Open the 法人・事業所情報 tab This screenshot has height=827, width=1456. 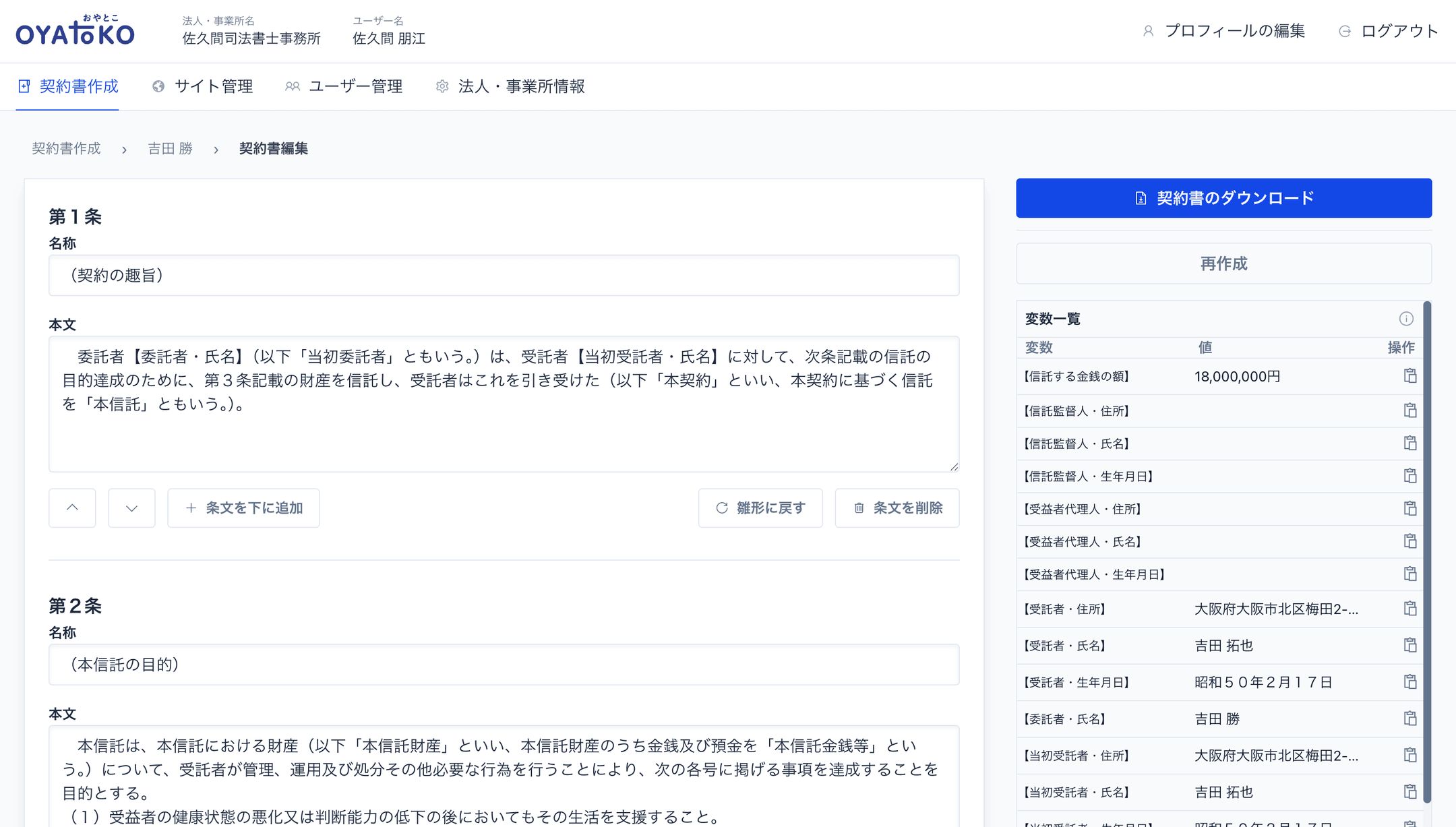point(510,86)
